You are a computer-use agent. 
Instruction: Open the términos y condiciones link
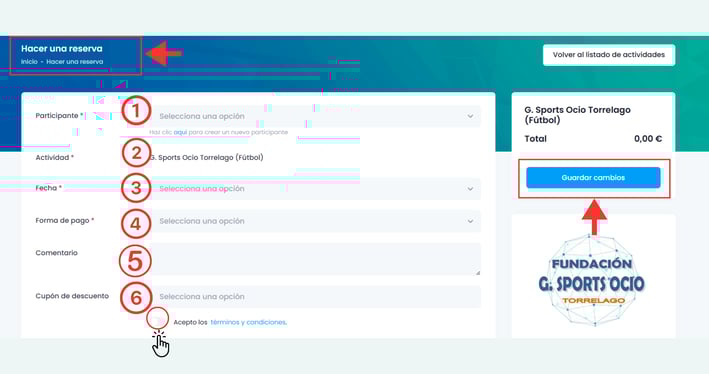click(x=248, y=322)
